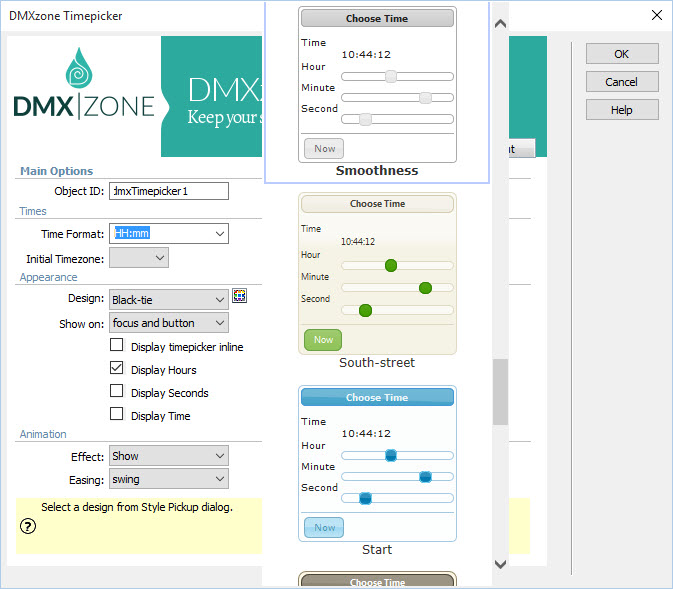Image resolution: width=673 pixels, height=589 pixels.
Task: Click the green Minute slider knob in South-street
Action: point(425,288)
